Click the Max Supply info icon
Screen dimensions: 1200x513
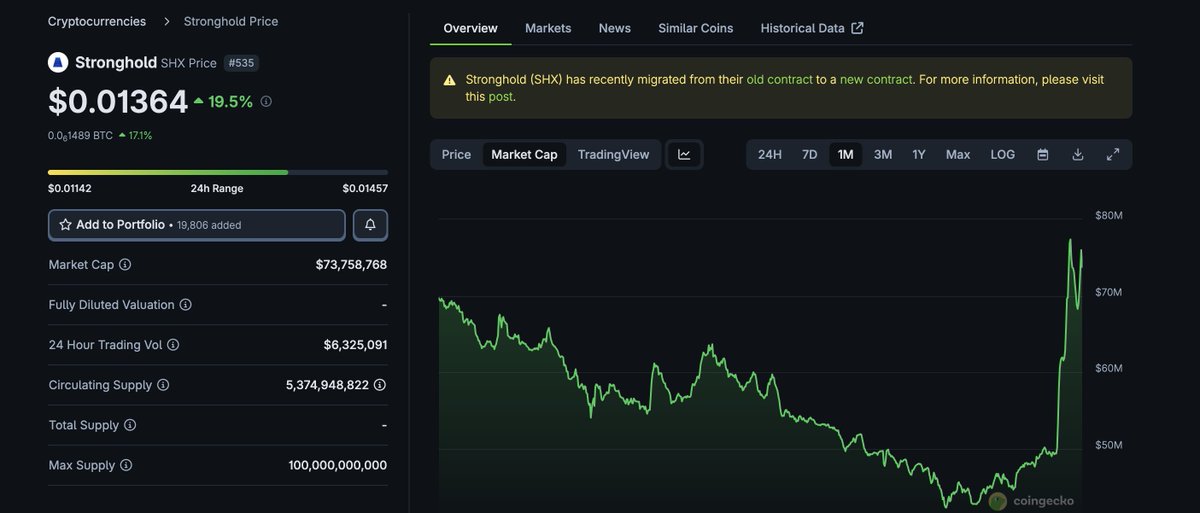pyautogui.click(x=126, y=465)
